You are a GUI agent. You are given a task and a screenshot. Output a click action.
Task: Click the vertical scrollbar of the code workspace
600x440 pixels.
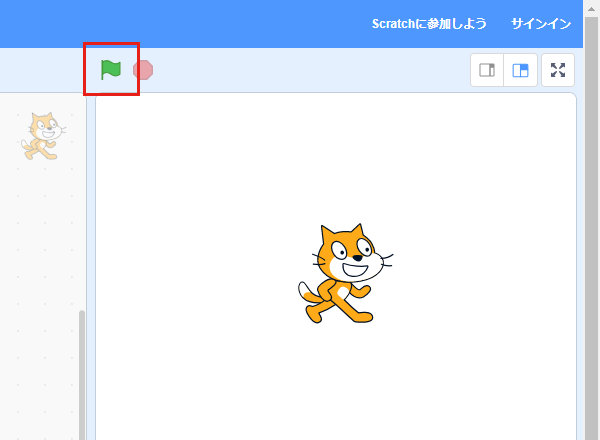point(82,375)
